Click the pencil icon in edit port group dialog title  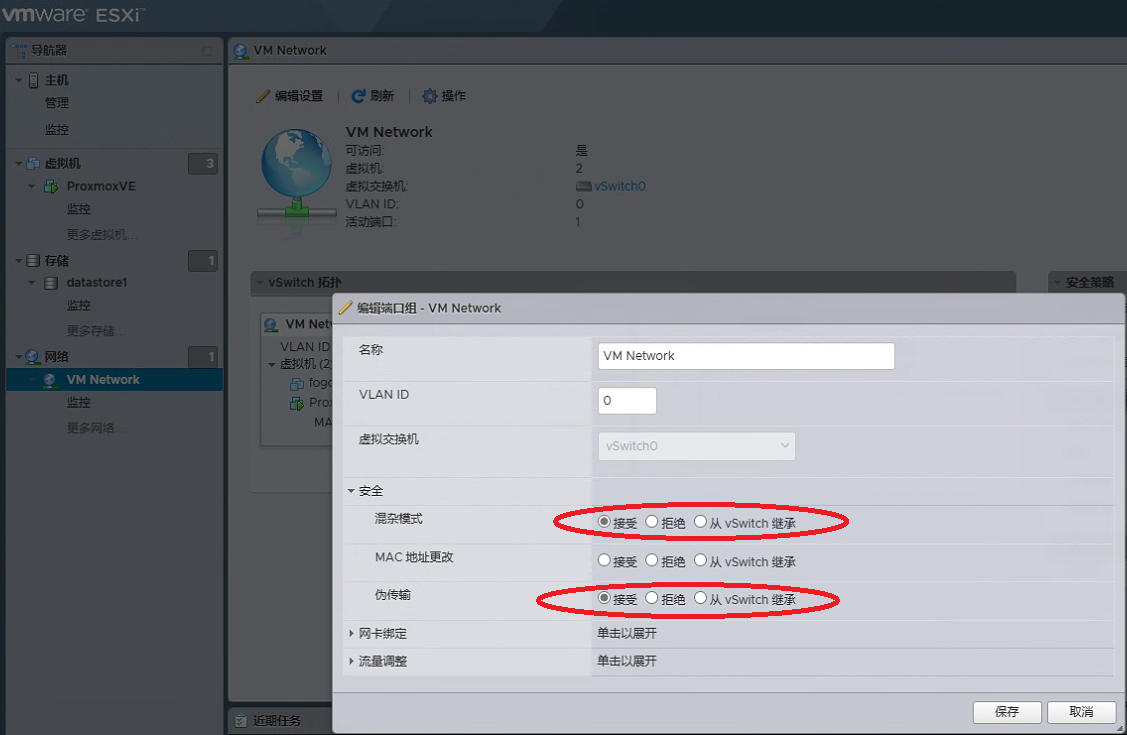pos(346,308)
